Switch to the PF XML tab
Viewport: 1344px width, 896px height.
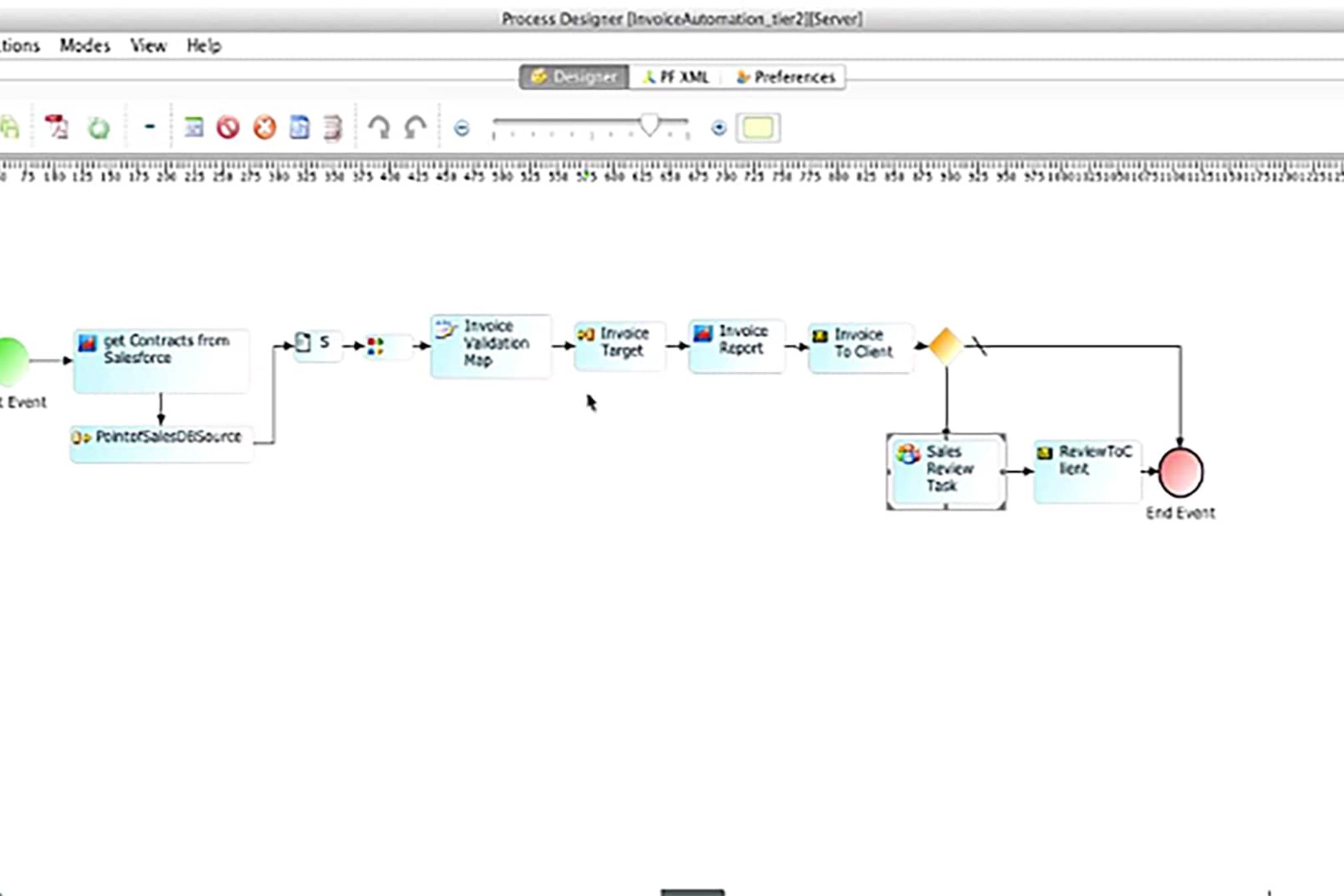[x=676, y=77]
